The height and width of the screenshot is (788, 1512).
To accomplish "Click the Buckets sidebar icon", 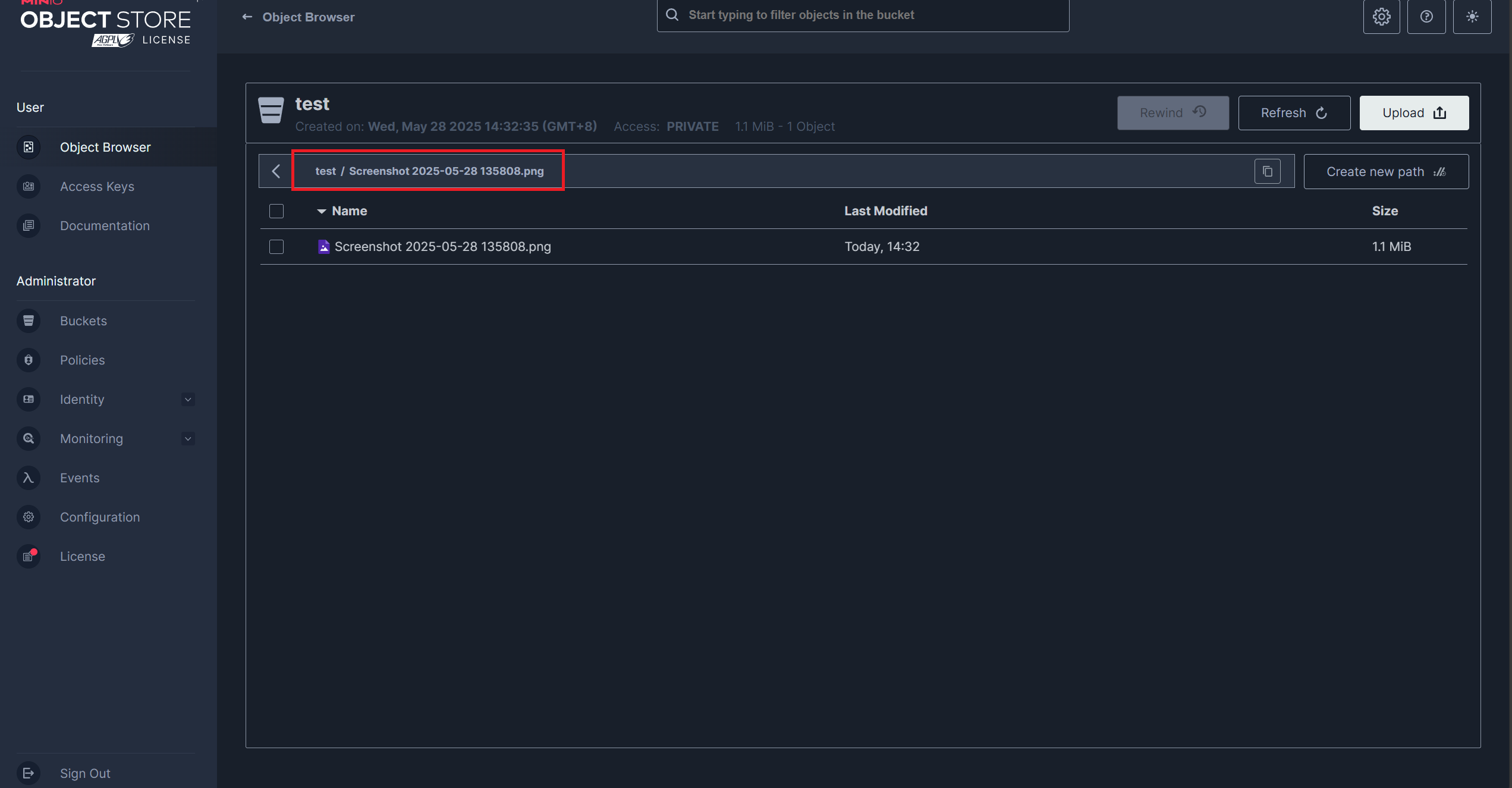I will click(29, 321).
